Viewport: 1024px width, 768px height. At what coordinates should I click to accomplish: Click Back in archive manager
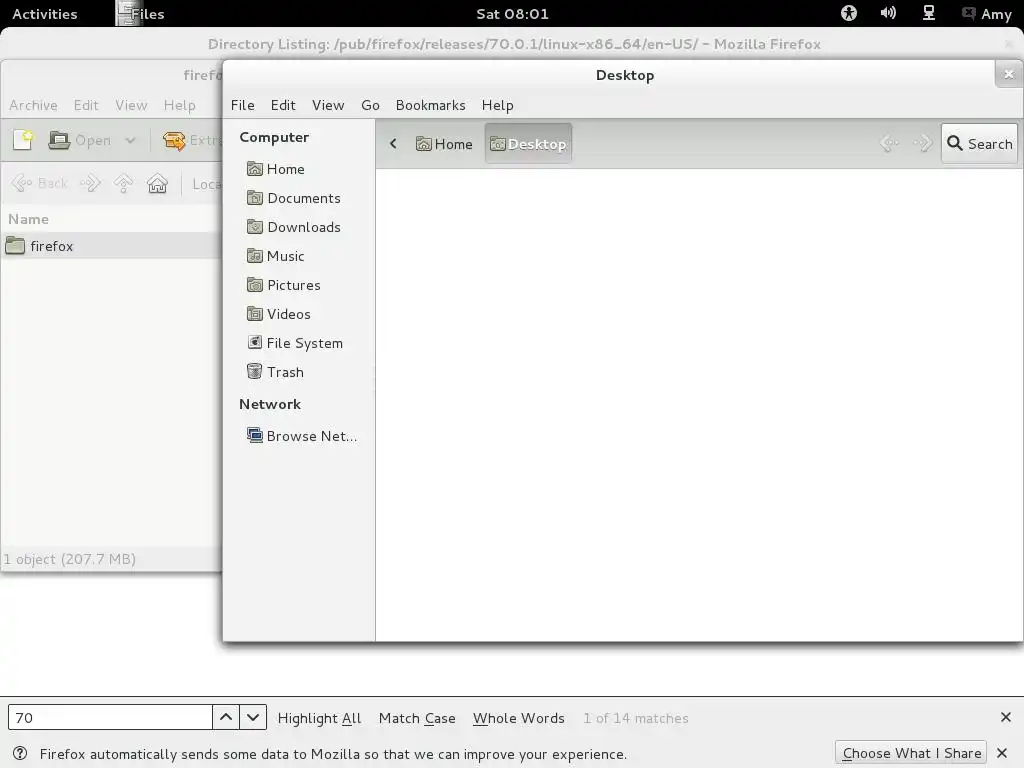tap(40, 184)
